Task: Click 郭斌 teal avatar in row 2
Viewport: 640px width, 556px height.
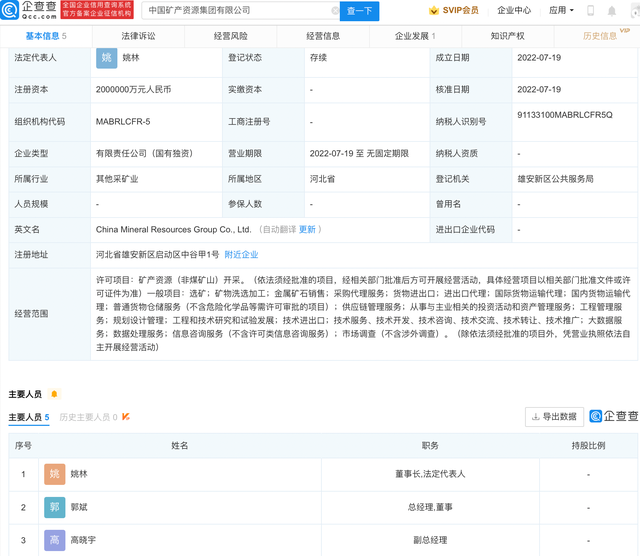Action: pos(55,507)
